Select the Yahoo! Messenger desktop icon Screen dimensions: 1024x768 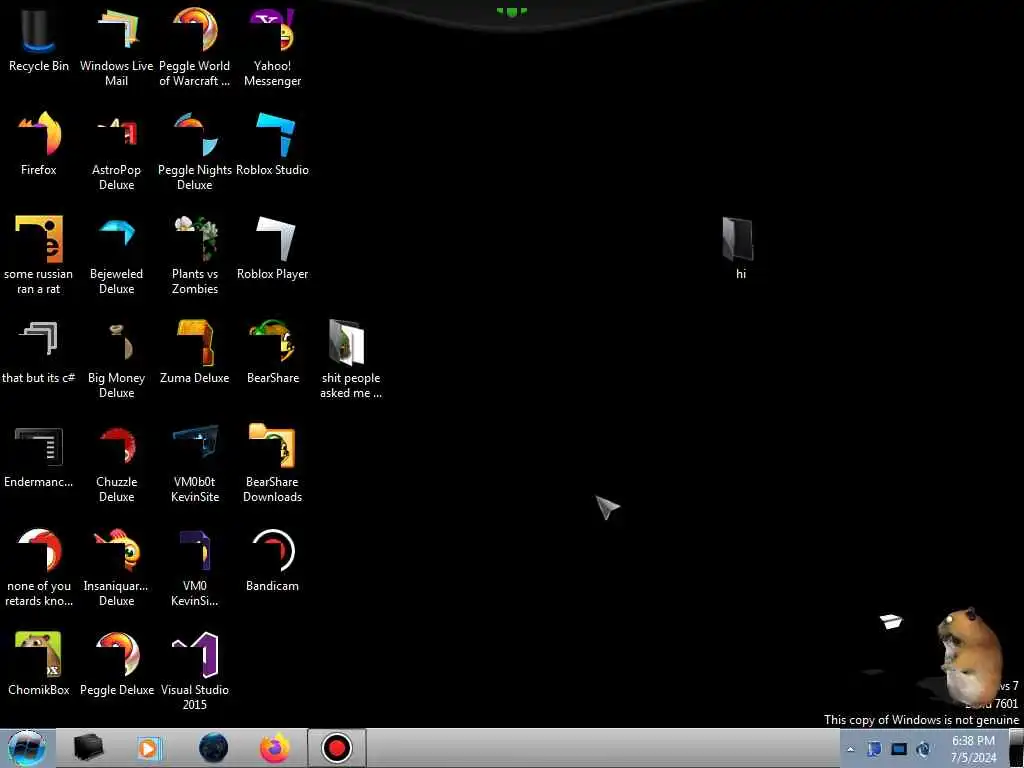coord(272,46)
